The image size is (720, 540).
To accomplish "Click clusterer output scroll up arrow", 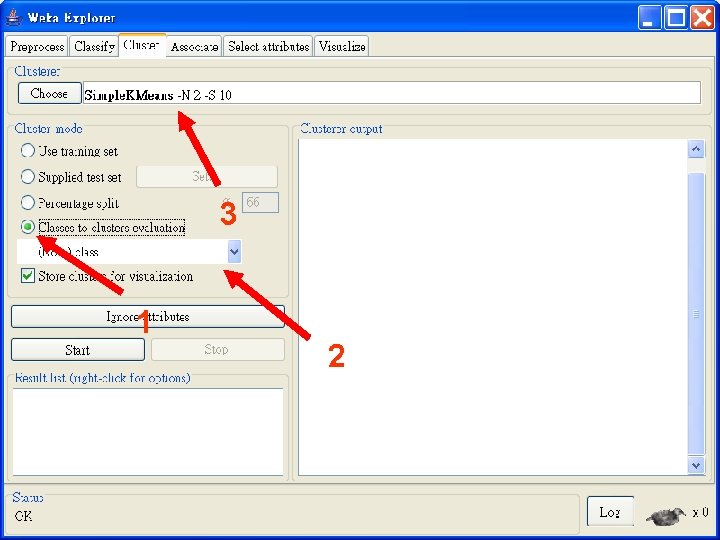I will tap(696, 149).
